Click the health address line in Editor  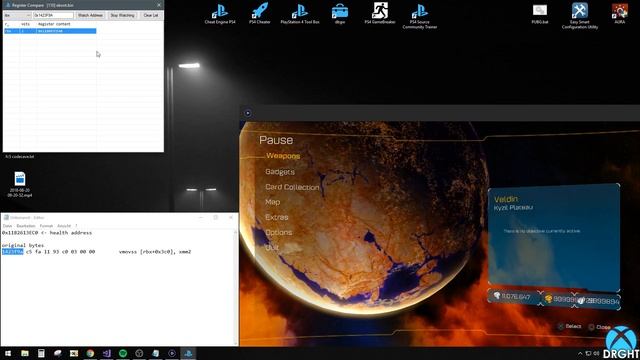[47, 233]
